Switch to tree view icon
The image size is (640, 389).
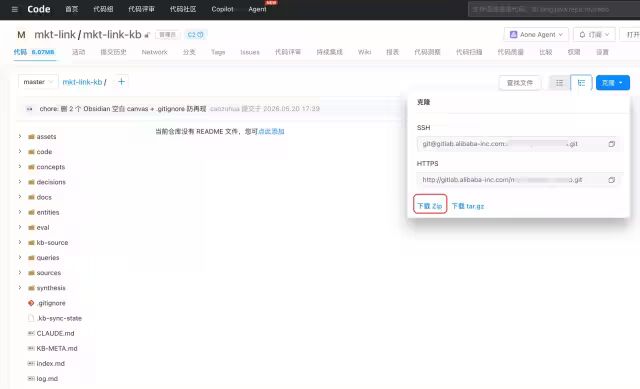(x=581, y=83)
